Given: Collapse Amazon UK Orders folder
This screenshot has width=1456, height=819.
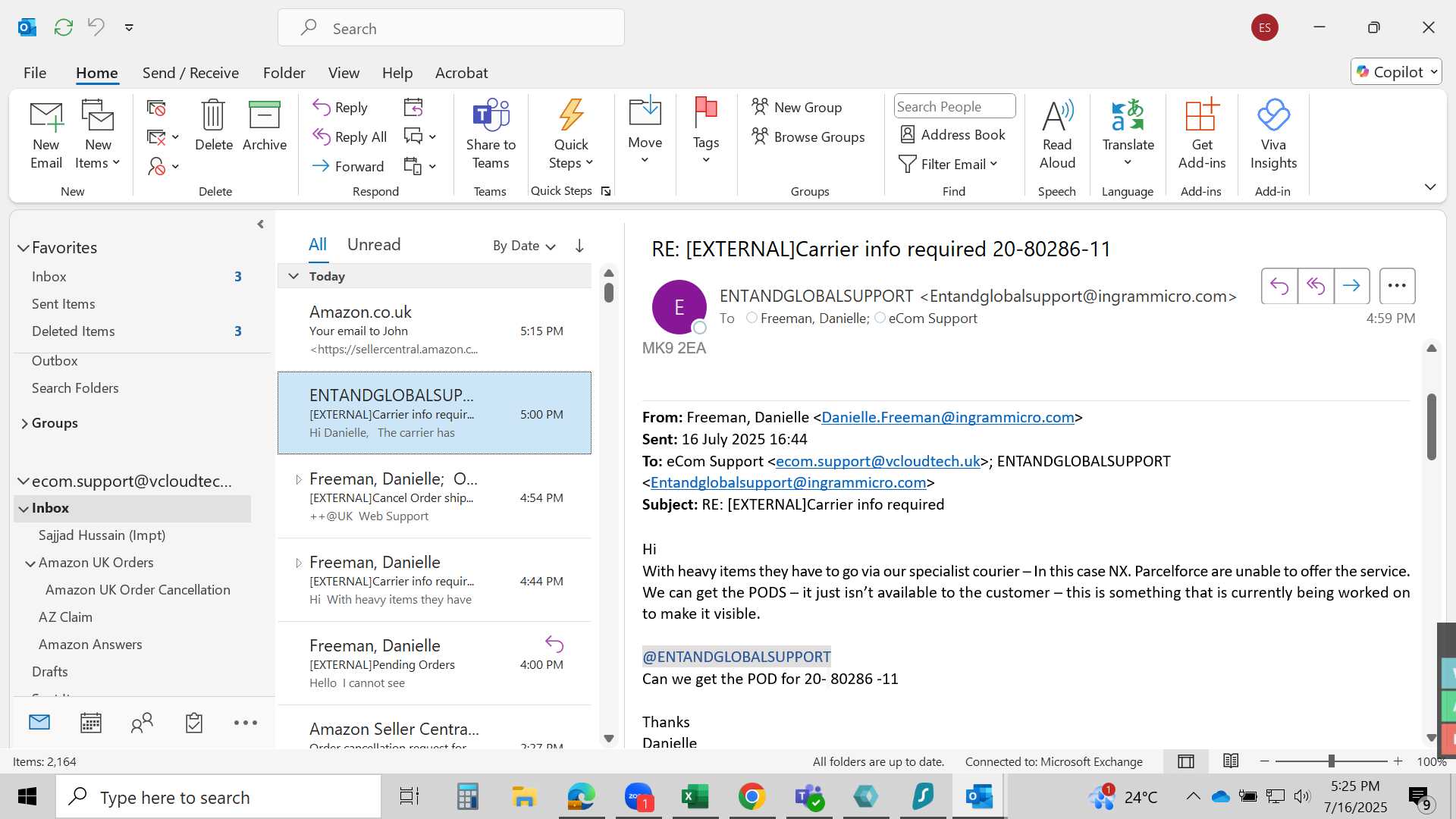Looking at the screenshot, I should tap(30, 563).
